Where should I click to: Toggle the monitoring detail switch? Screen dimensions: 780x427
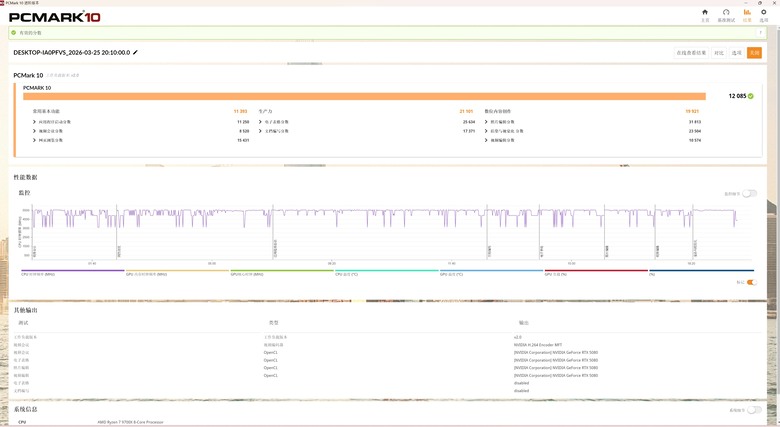(x=750, y=194)
